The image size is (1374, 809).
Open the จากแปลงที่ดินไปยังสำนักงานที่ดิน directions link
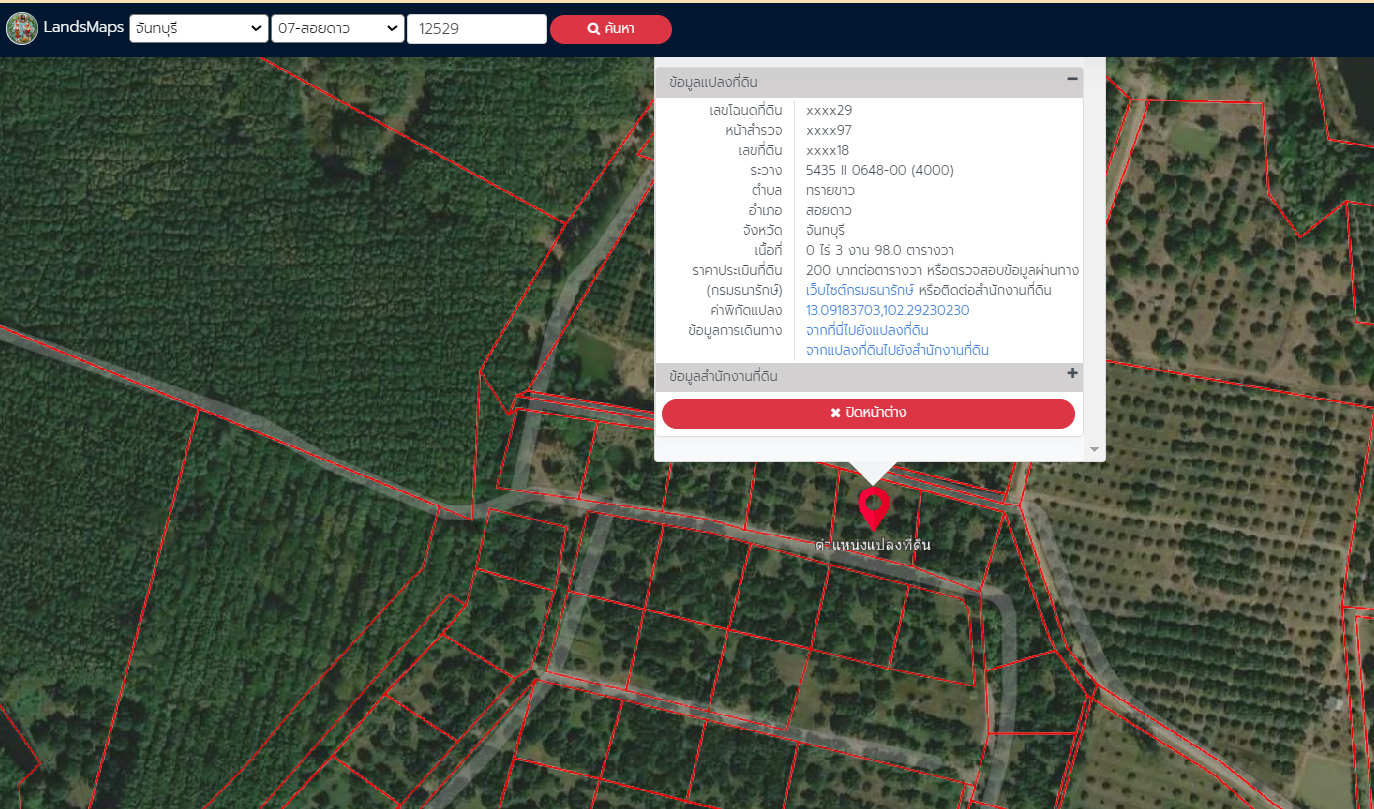click(897, 350)
